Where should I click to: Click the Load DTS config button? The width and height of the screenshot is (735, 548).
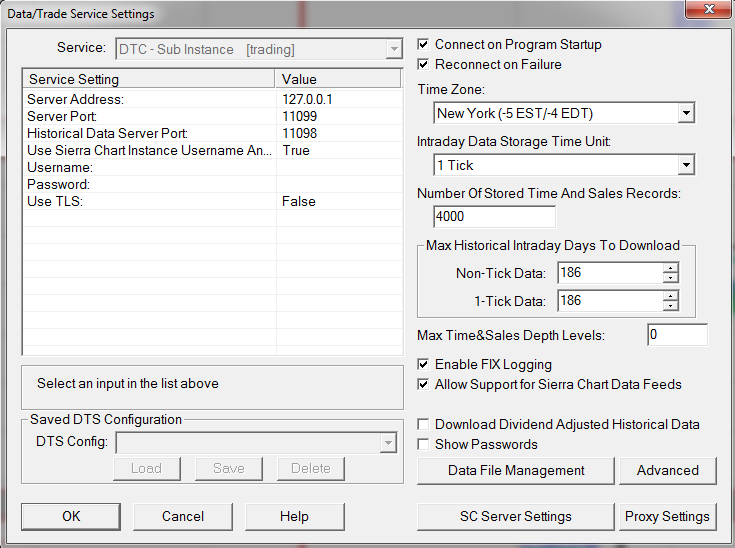[x=147, y=469]
